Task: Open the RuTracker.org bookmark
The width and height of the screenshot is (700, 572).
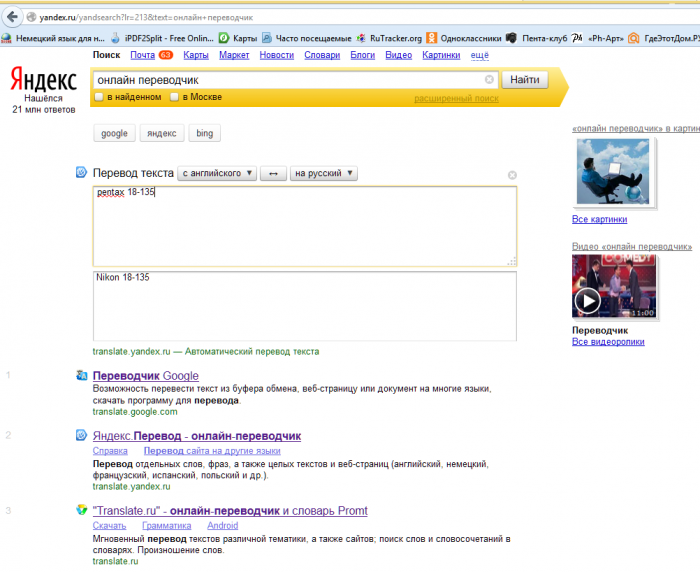Action: click(x=389, y=38)
